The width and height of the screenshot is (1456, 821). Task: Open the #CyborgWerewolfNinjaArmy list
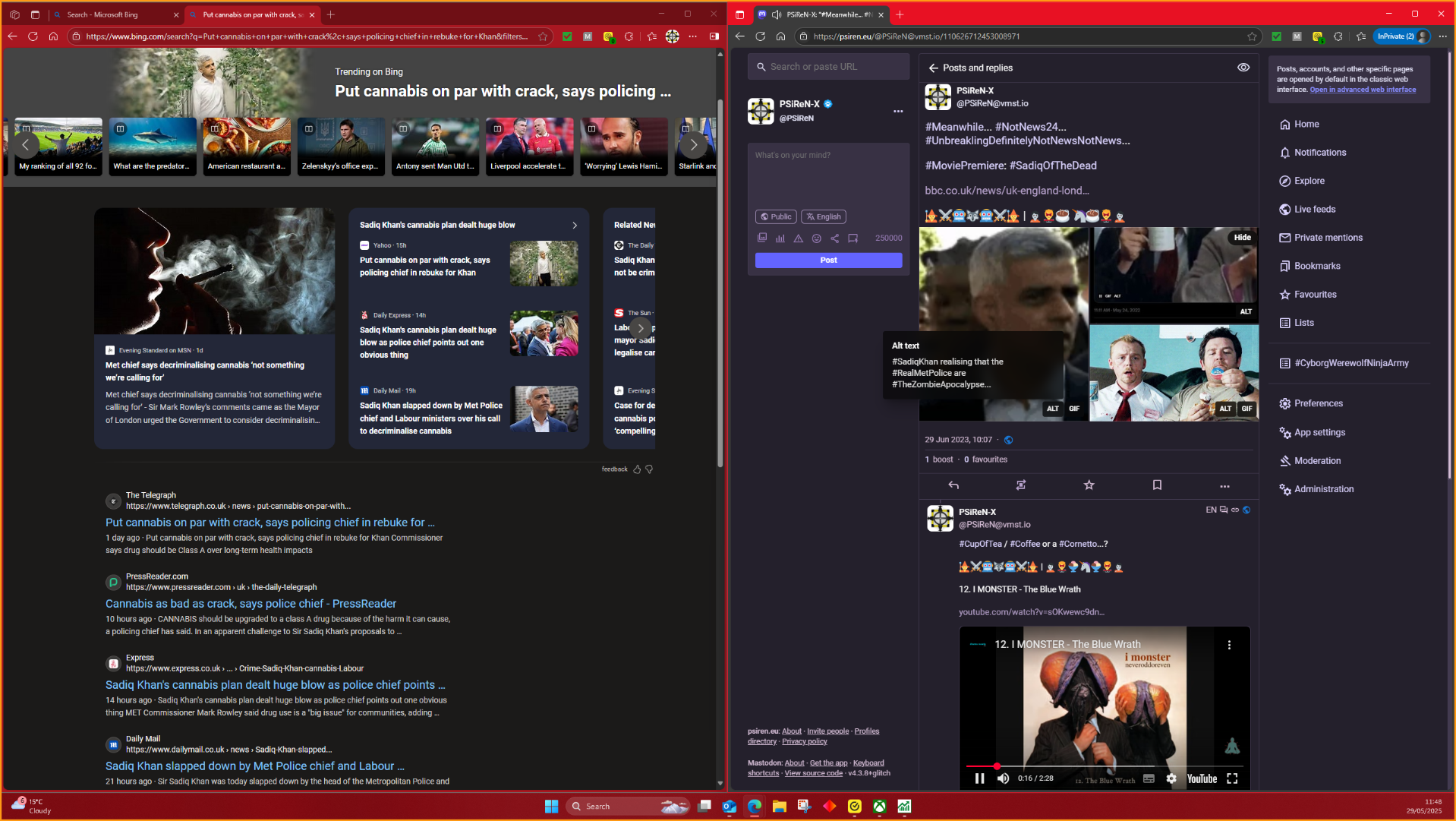tap(1344, 363)
